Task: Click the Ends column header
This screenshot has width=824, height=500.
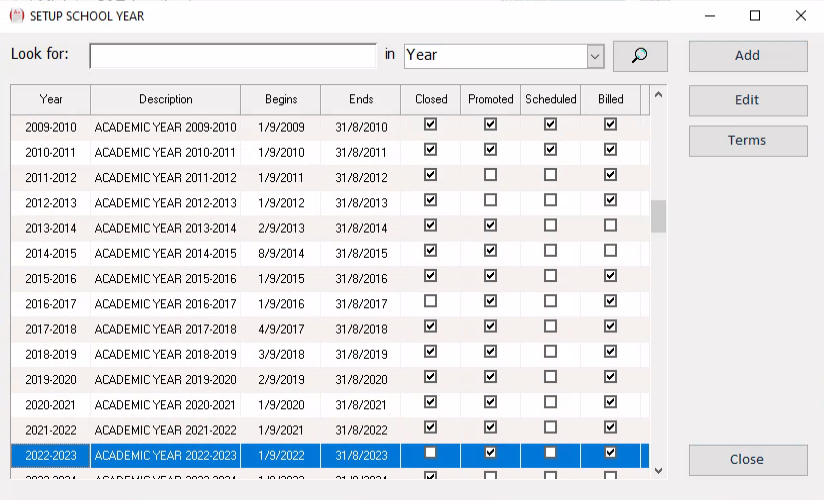Action: pyautogui.click(x=360, y=99)
